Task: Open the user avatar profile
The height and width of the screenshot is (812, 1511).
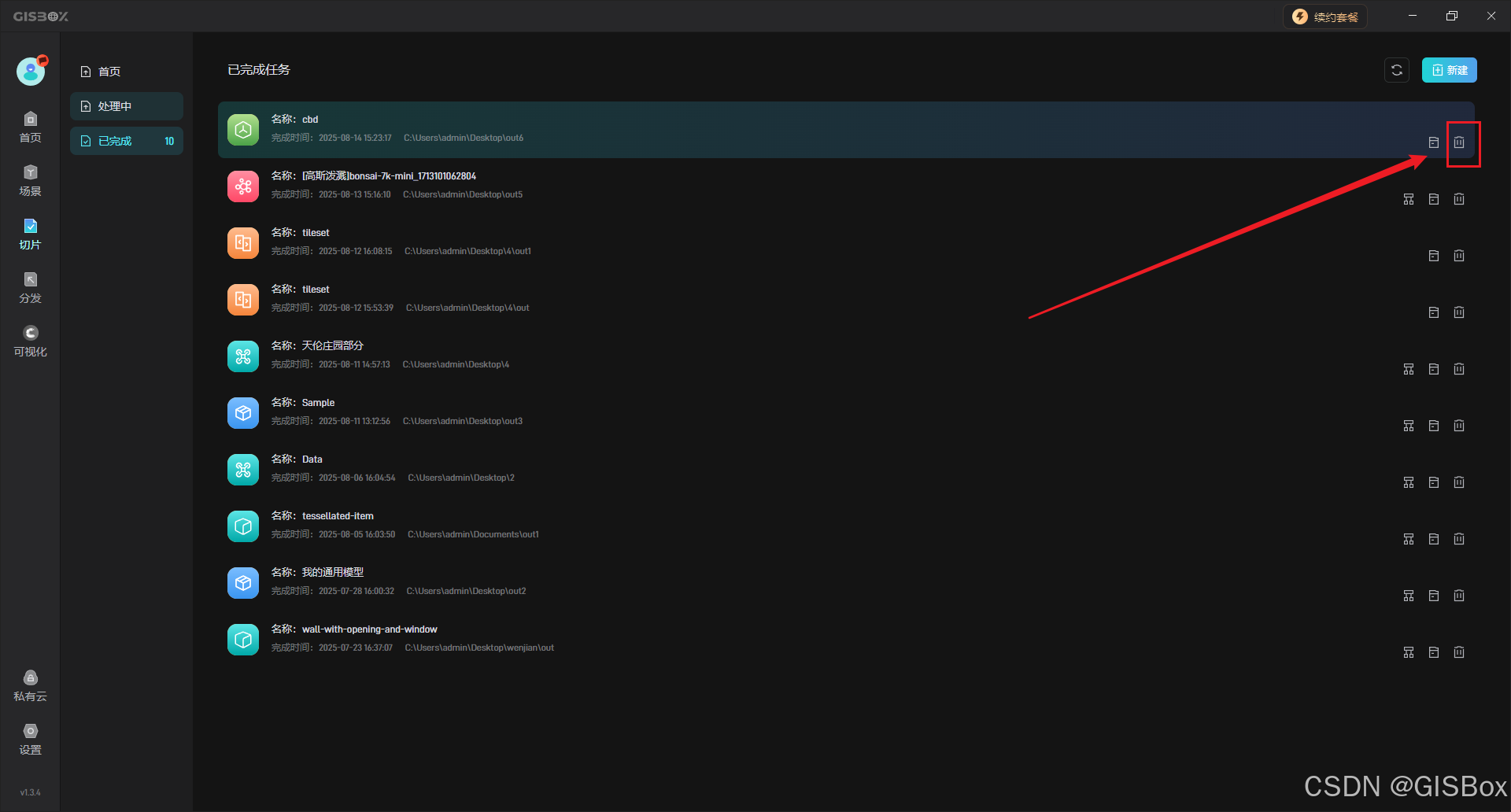Action: [31, 71]
